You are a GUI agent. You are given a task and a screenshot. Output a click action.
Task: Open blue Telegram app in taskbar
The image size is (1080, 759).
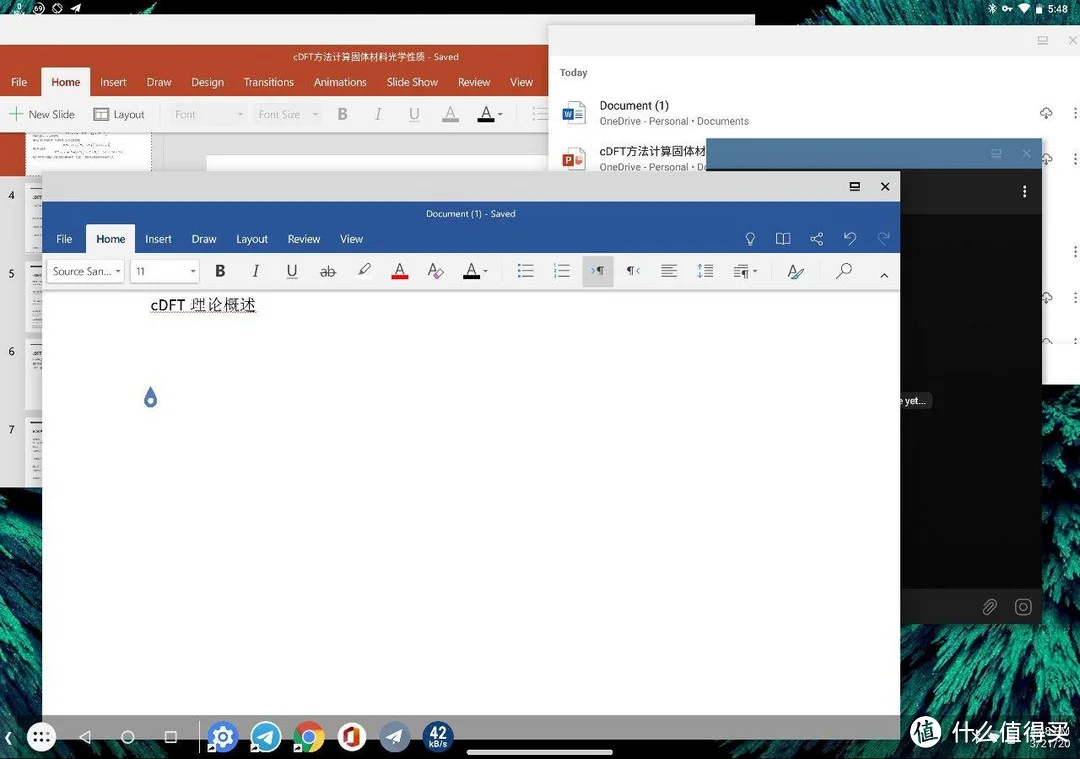pyautogui.click(x=265, y=737)
